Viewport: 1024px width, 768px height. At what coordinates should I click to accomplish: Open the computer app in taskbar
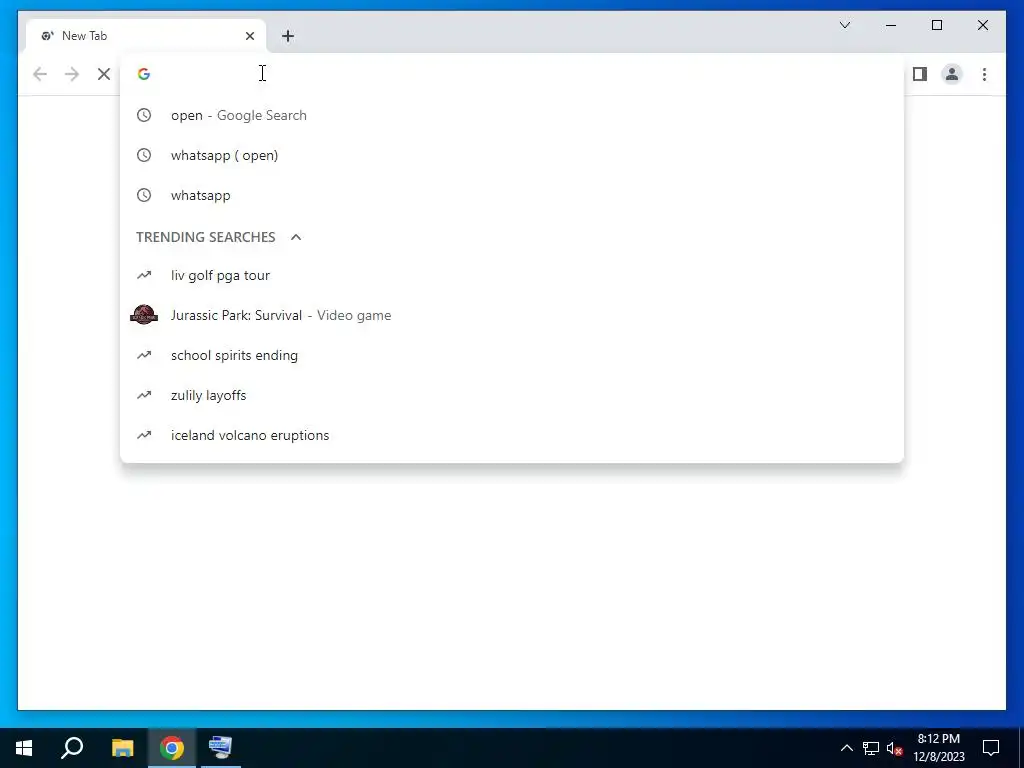(x=221, y=748)
